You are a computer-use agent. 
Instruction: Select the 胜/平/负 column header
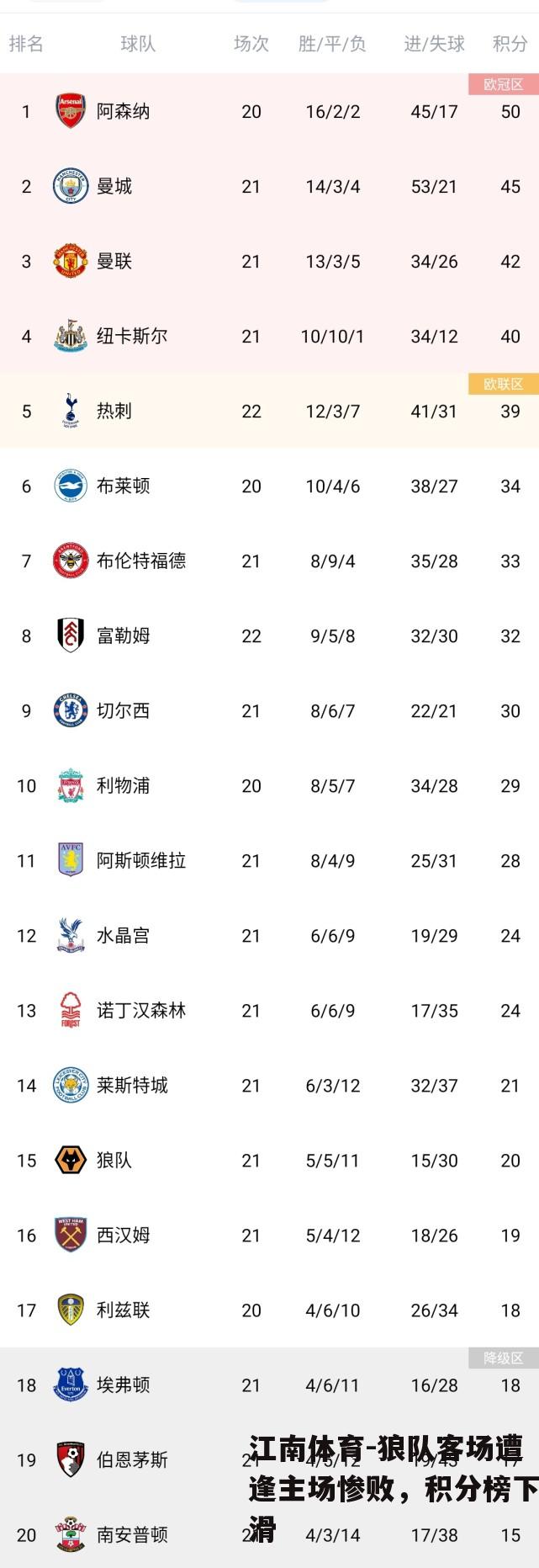tap(332, 44)
